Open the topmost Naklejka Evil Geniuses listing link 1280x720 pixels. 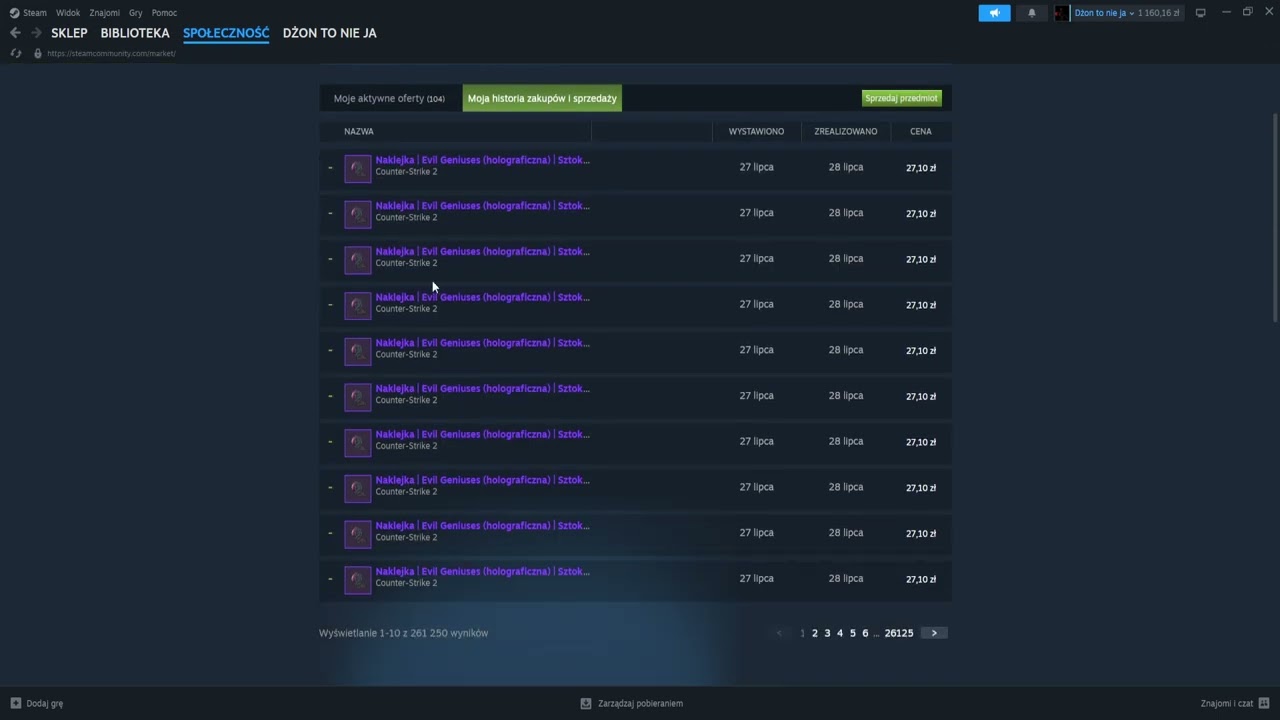(x=482, y=160)
